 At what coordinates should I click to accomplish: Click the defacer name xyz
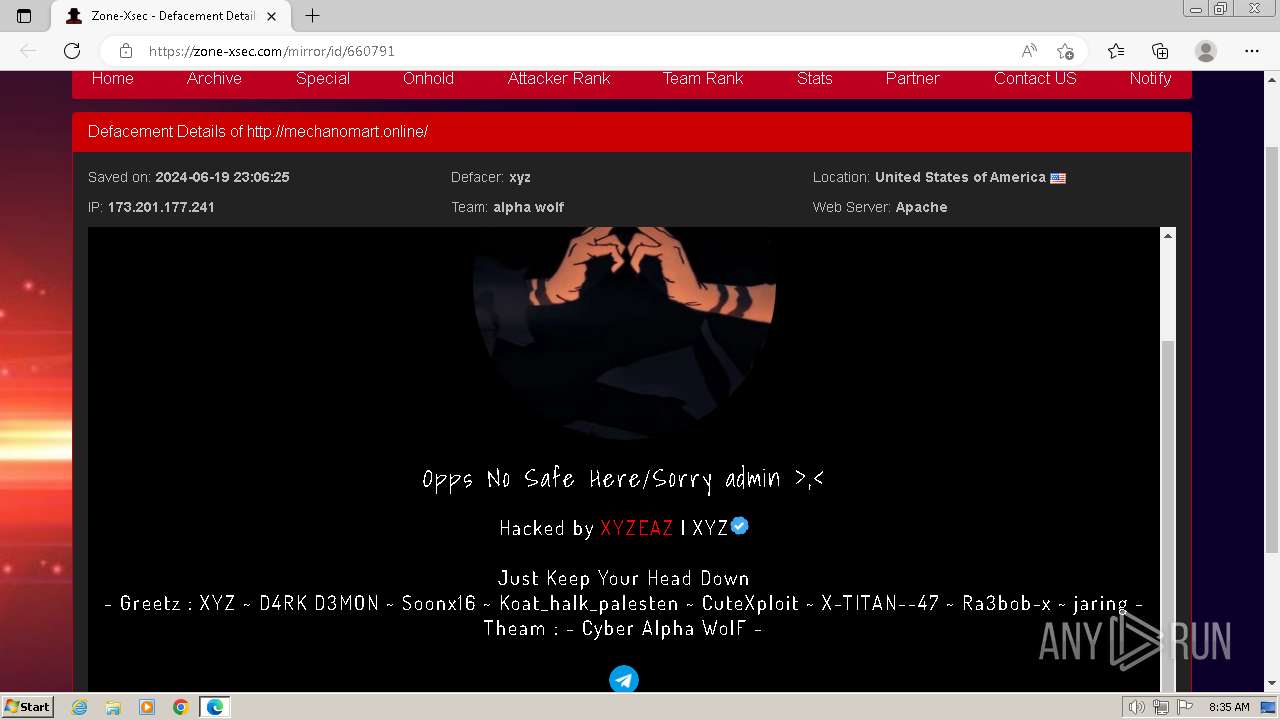(520, 177)
